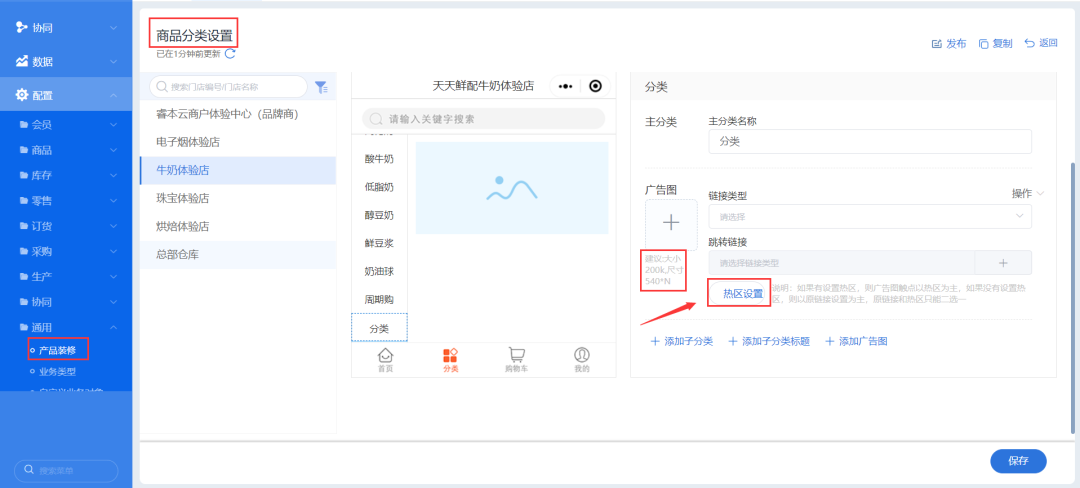This screenshot has height=488, width=1080.
Task: Click the 库存 folder icon in sidebar
Action: (24, 176)
